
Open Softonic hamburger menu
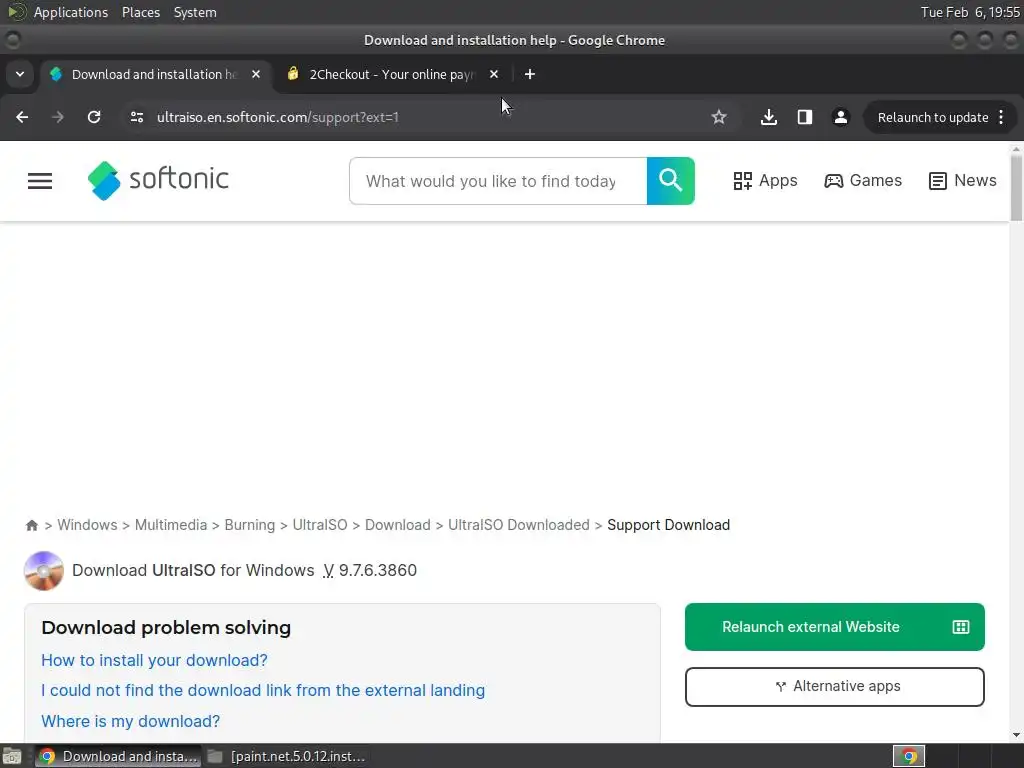(40, 180)
